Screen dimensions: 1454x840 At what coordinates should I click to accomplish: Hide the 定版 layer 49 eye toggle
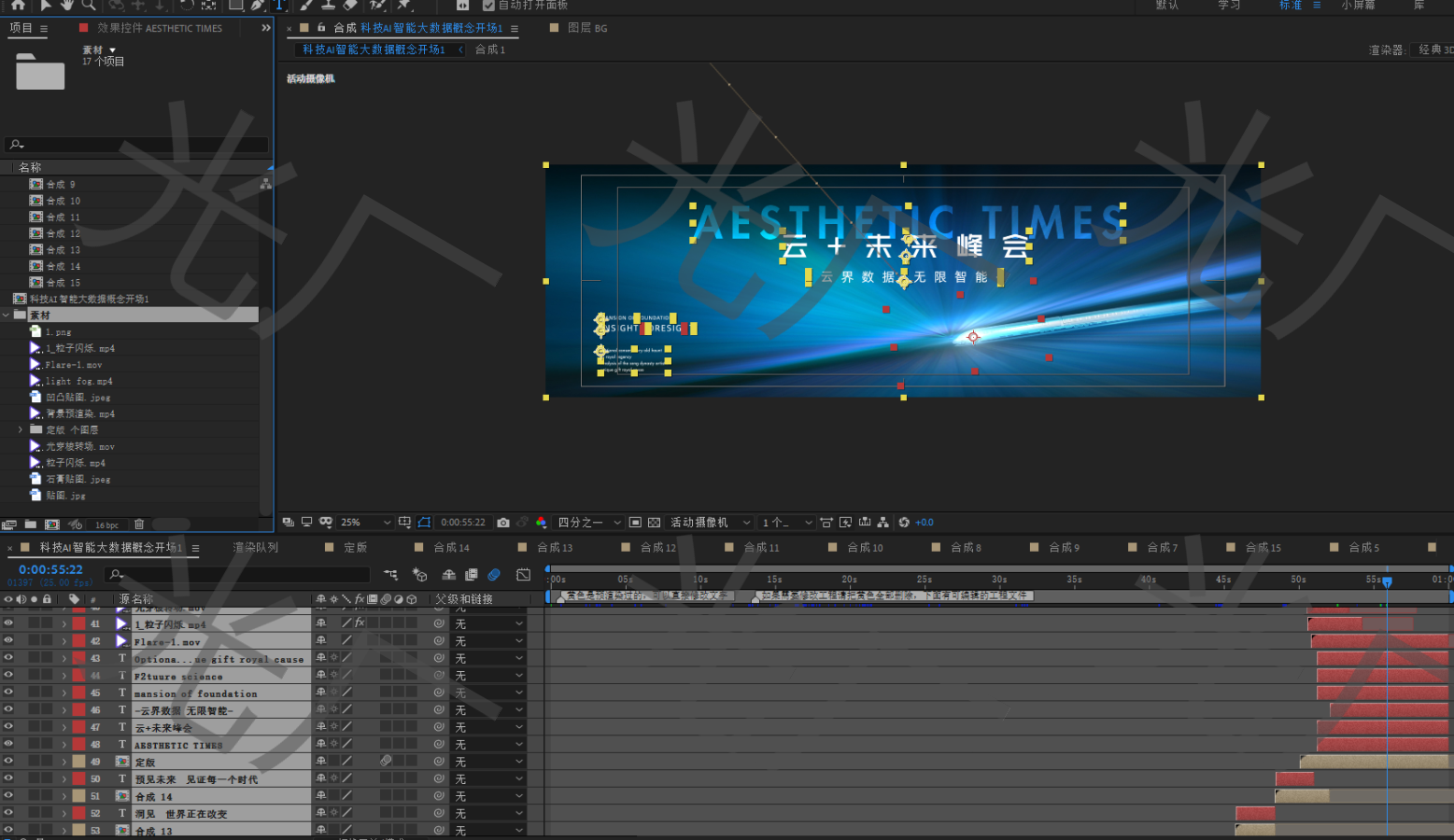(8, 762)
